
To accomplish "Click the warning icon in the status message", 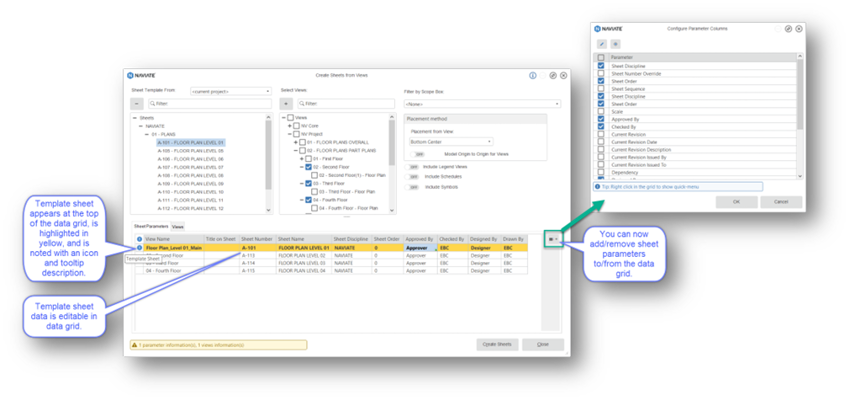I will pyautogui.click(x=134, y=345).
